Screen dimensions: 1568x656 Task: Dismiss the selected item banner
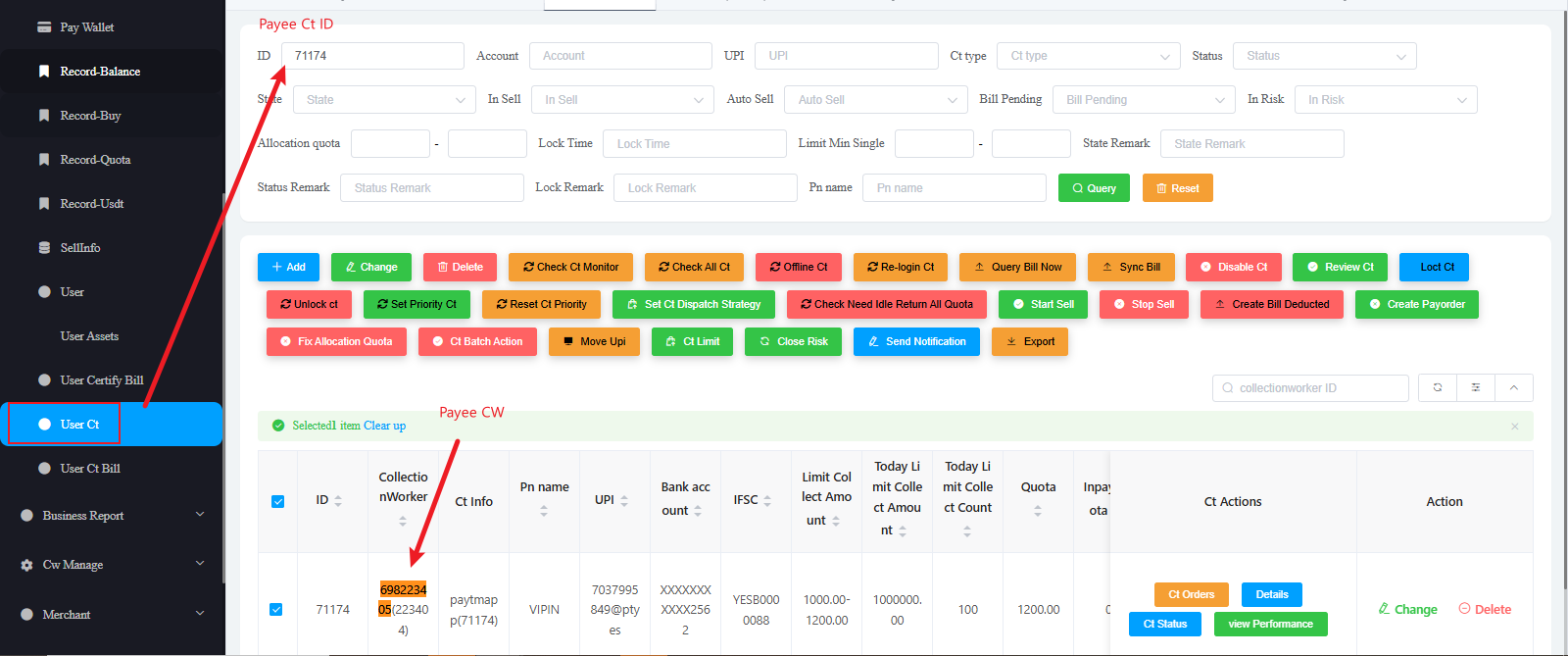tap(1514, 427)
